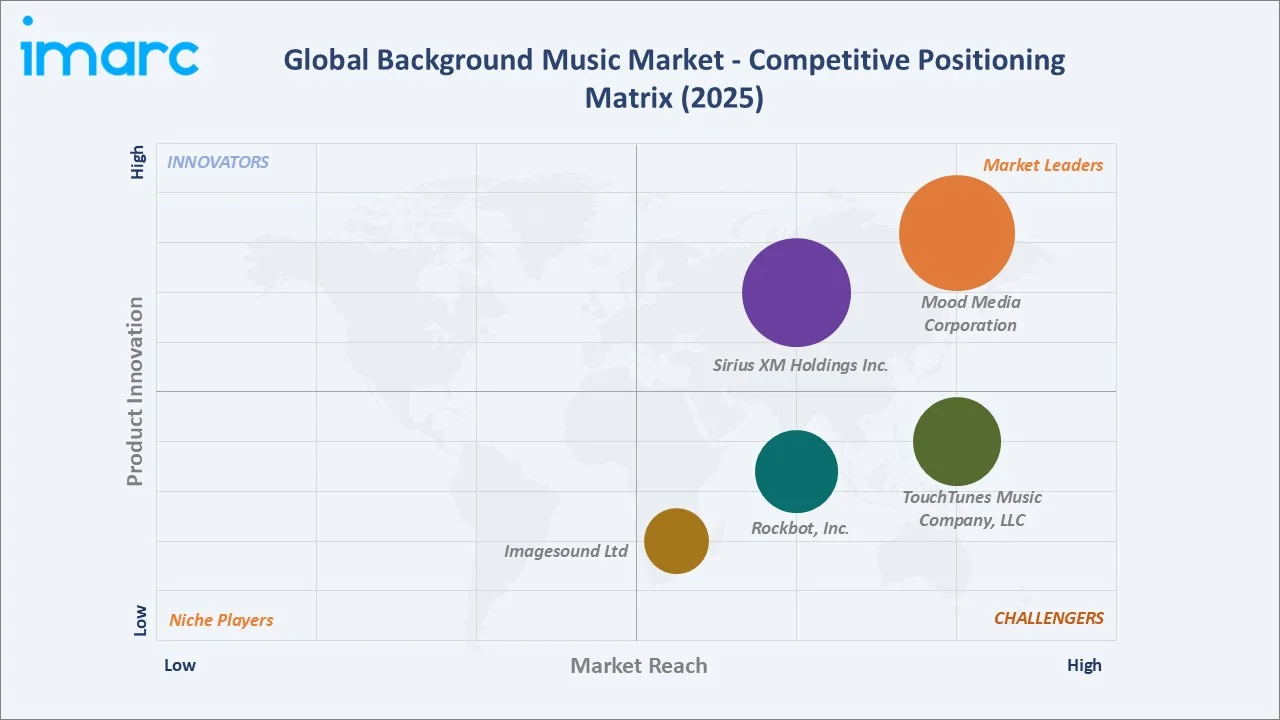Image resolution: width=1280 pixels, height=720 pixels.
Task: Click the Rockbot, Inc. label
Action: (x=800, y=528)
